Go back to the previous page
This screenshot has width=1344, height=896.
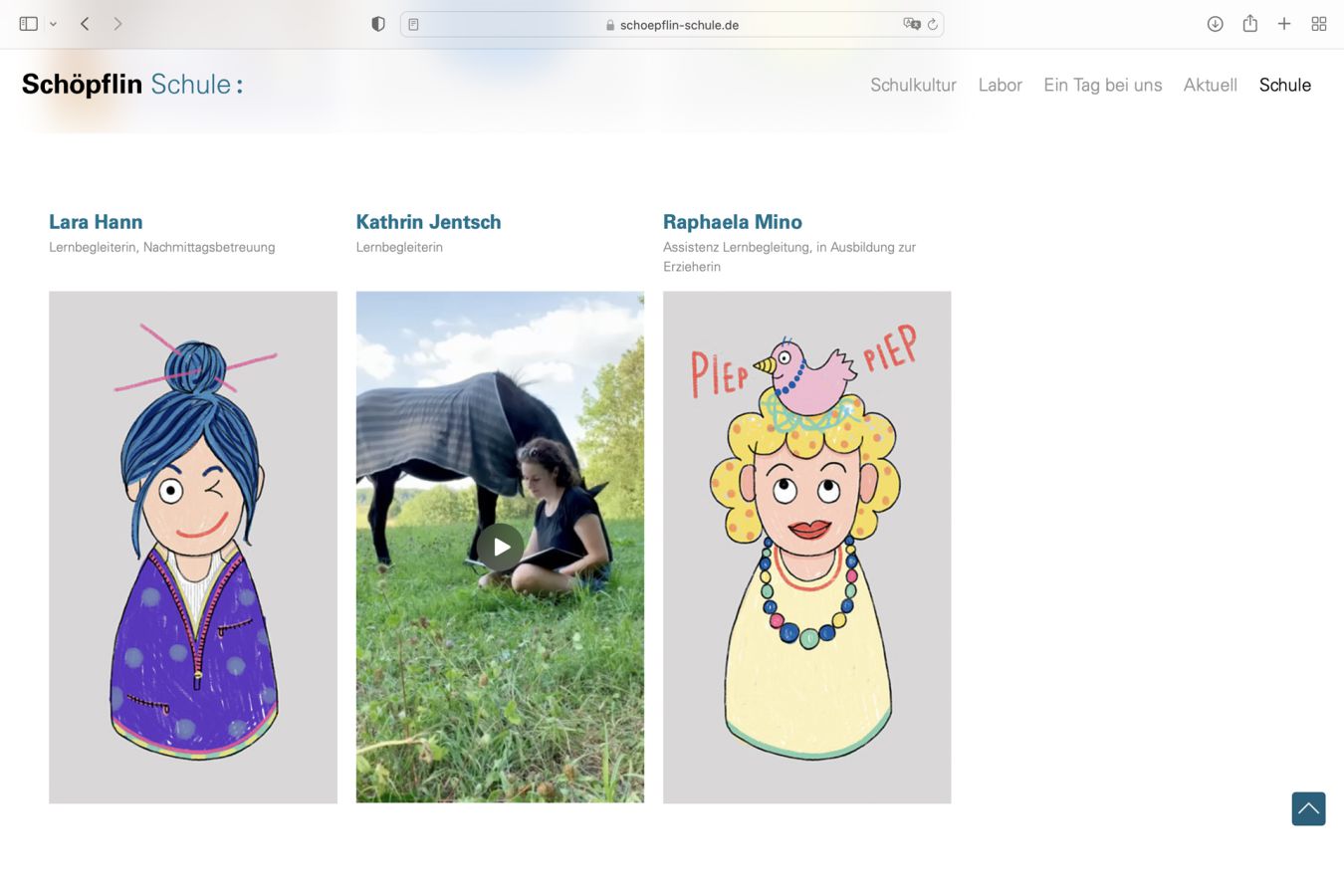[x=86, y=24]
